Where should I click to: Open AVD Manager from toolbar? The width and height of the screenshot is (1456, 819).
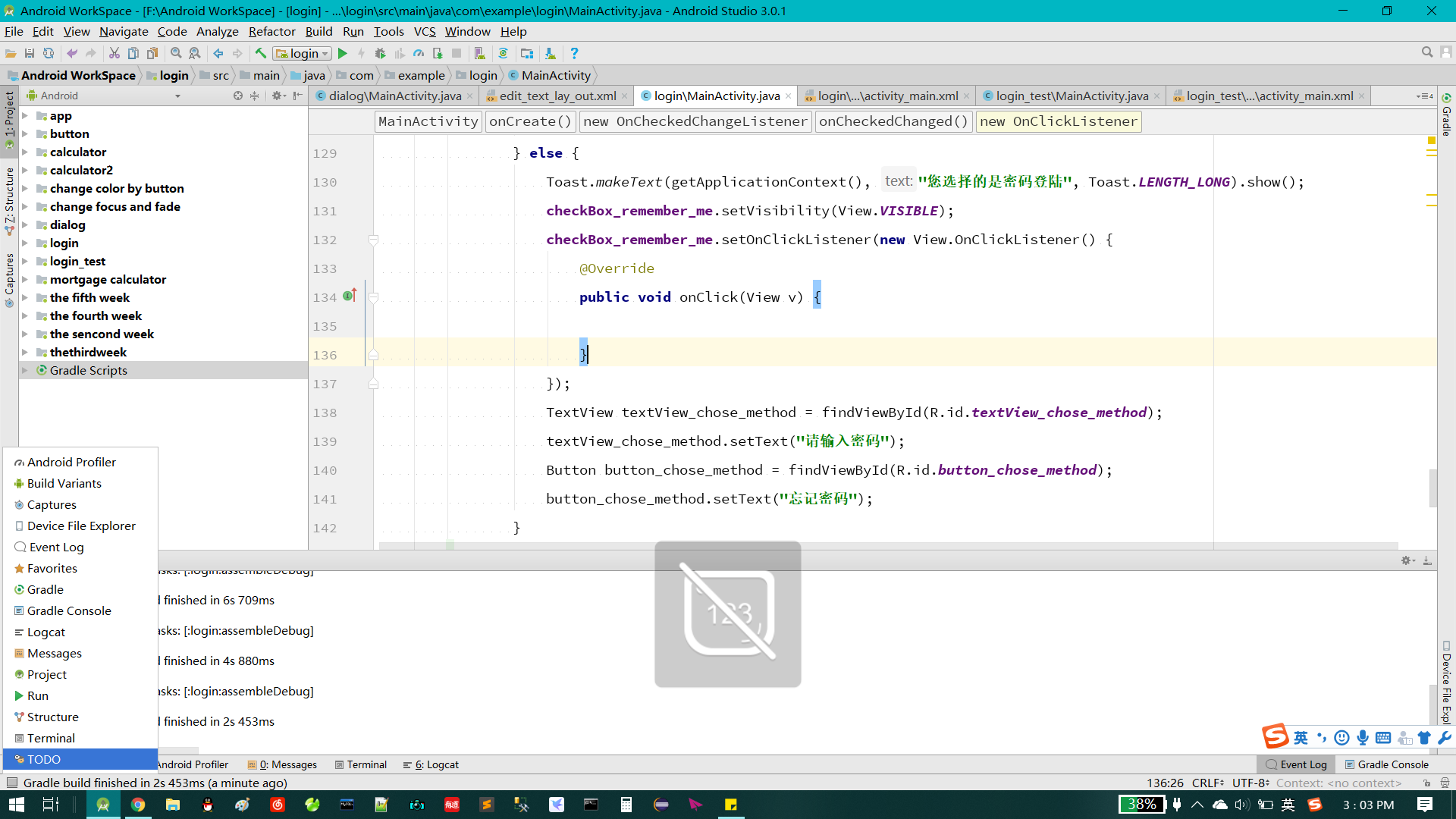479,53
